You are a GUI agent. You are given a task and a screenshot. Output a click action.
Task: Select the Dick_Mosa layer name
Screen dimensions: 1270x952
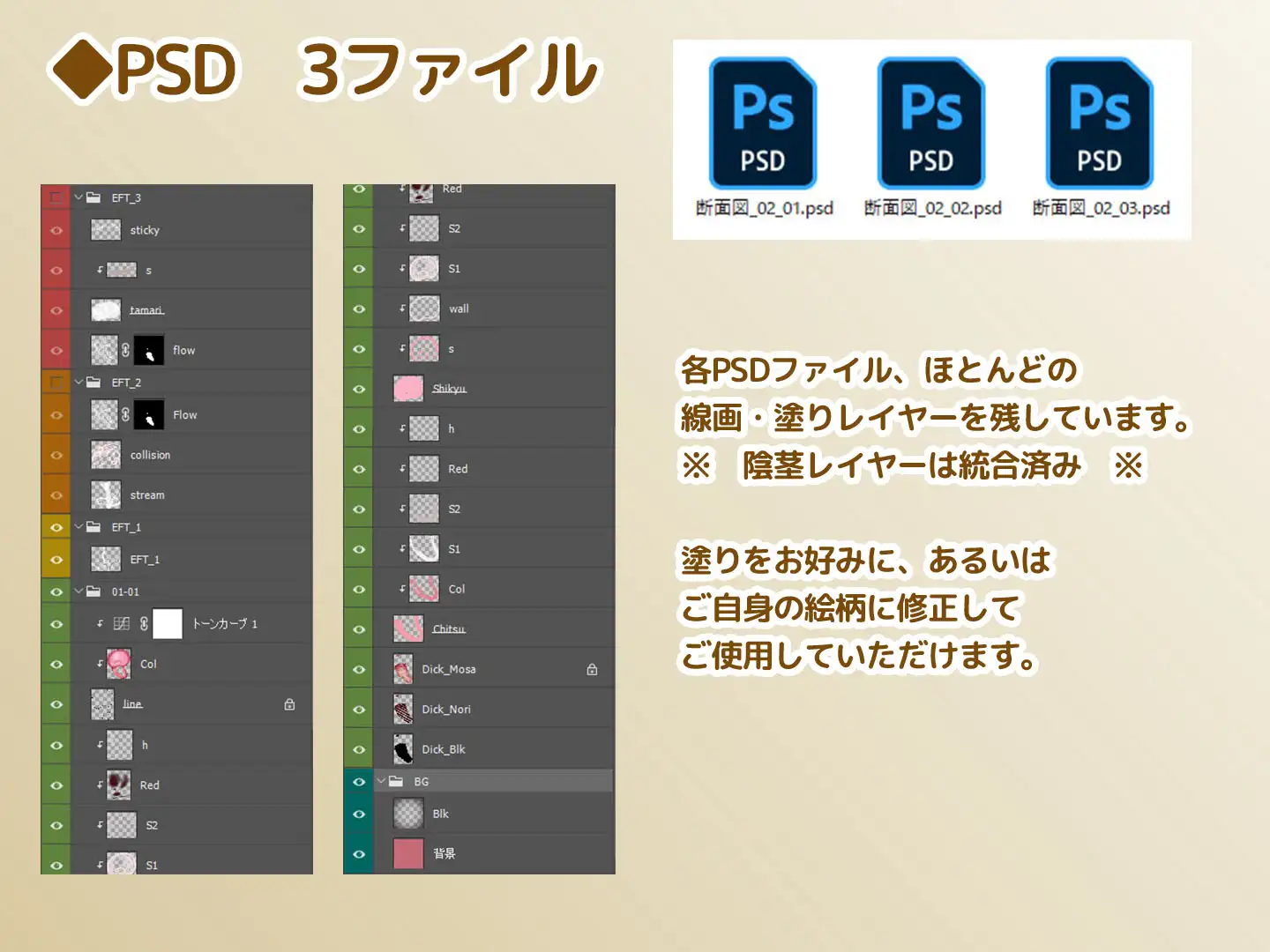tap(449, 669)
